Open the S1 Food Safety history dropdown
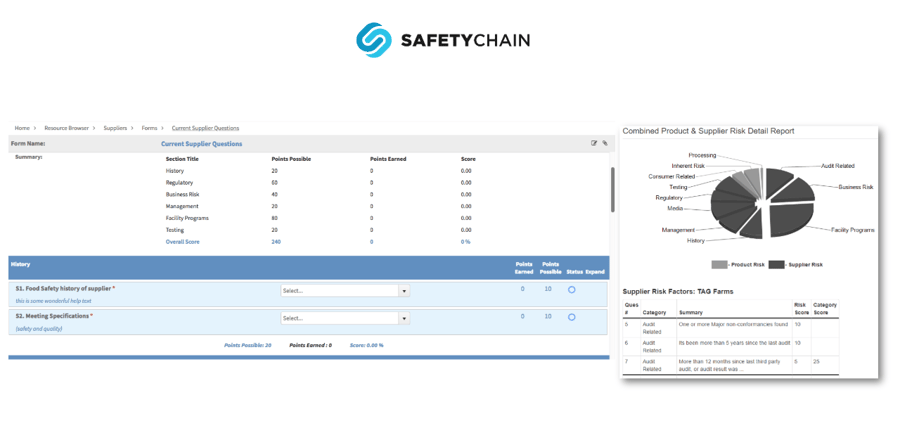This screenshot has height=437, width=900. [x=345, y=291]
